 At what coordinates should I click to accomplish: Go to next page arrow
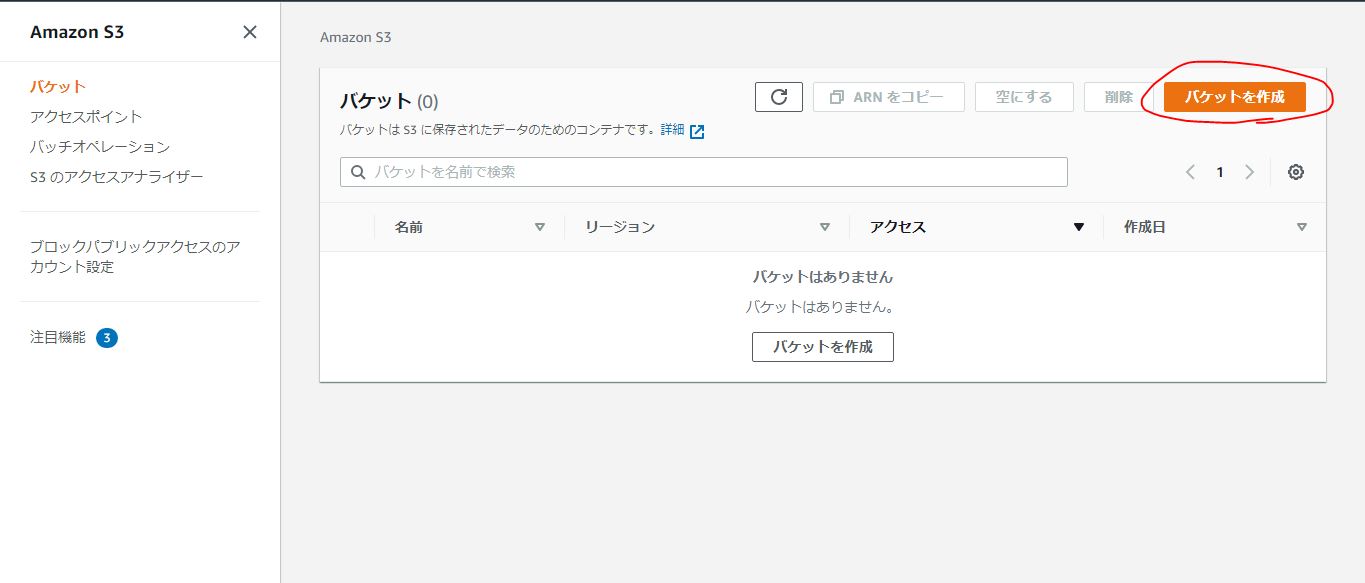pyautogui.click(x=1249, y=172)
